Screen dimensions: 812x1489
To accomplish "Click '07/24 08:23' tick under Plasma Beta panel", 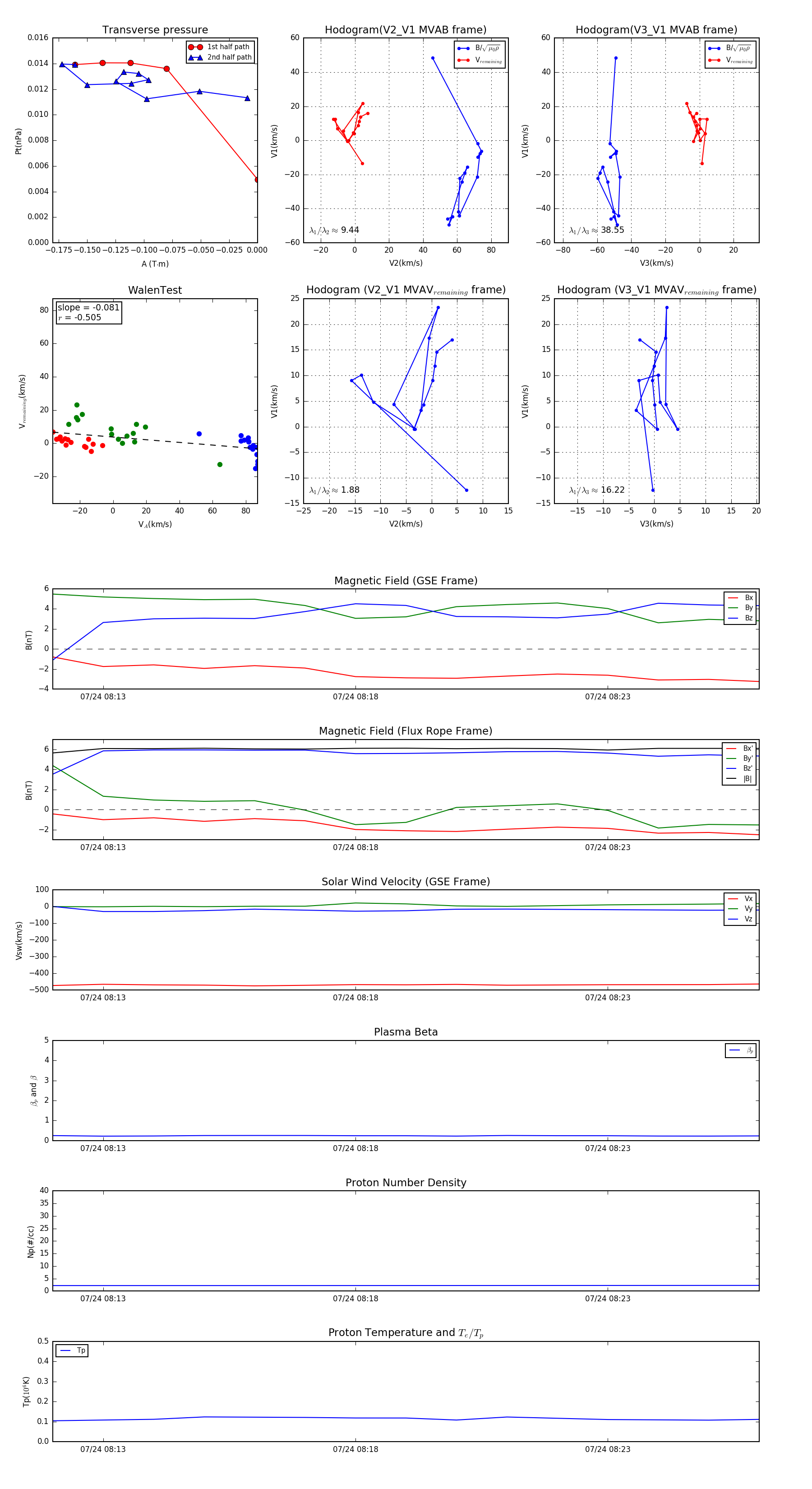I will (607, 1148).
